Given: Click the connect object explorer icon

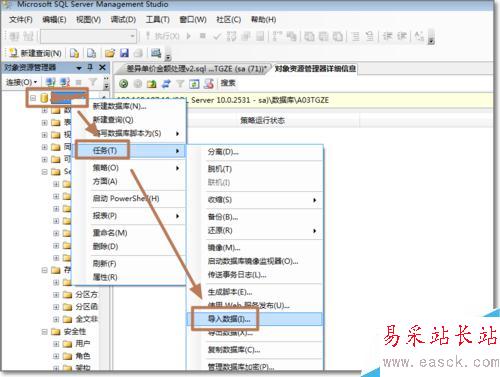Looking at the screenshot, I should (x=51, y=82).
